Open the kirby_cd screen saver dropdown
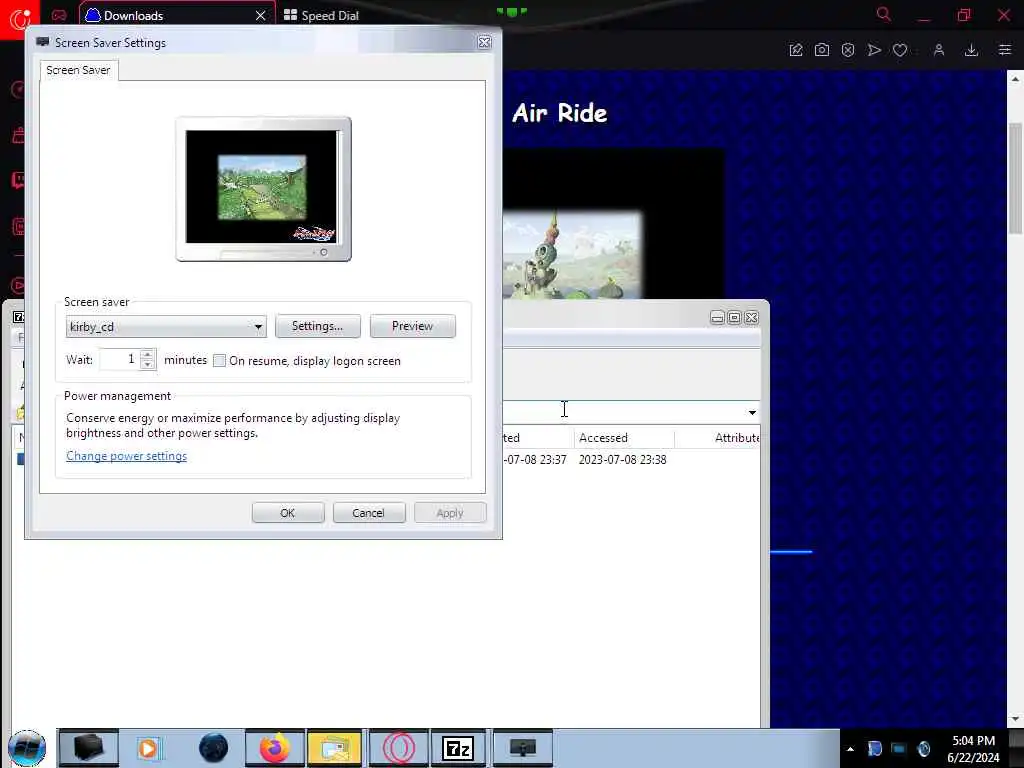 click(x=166, y=327)
